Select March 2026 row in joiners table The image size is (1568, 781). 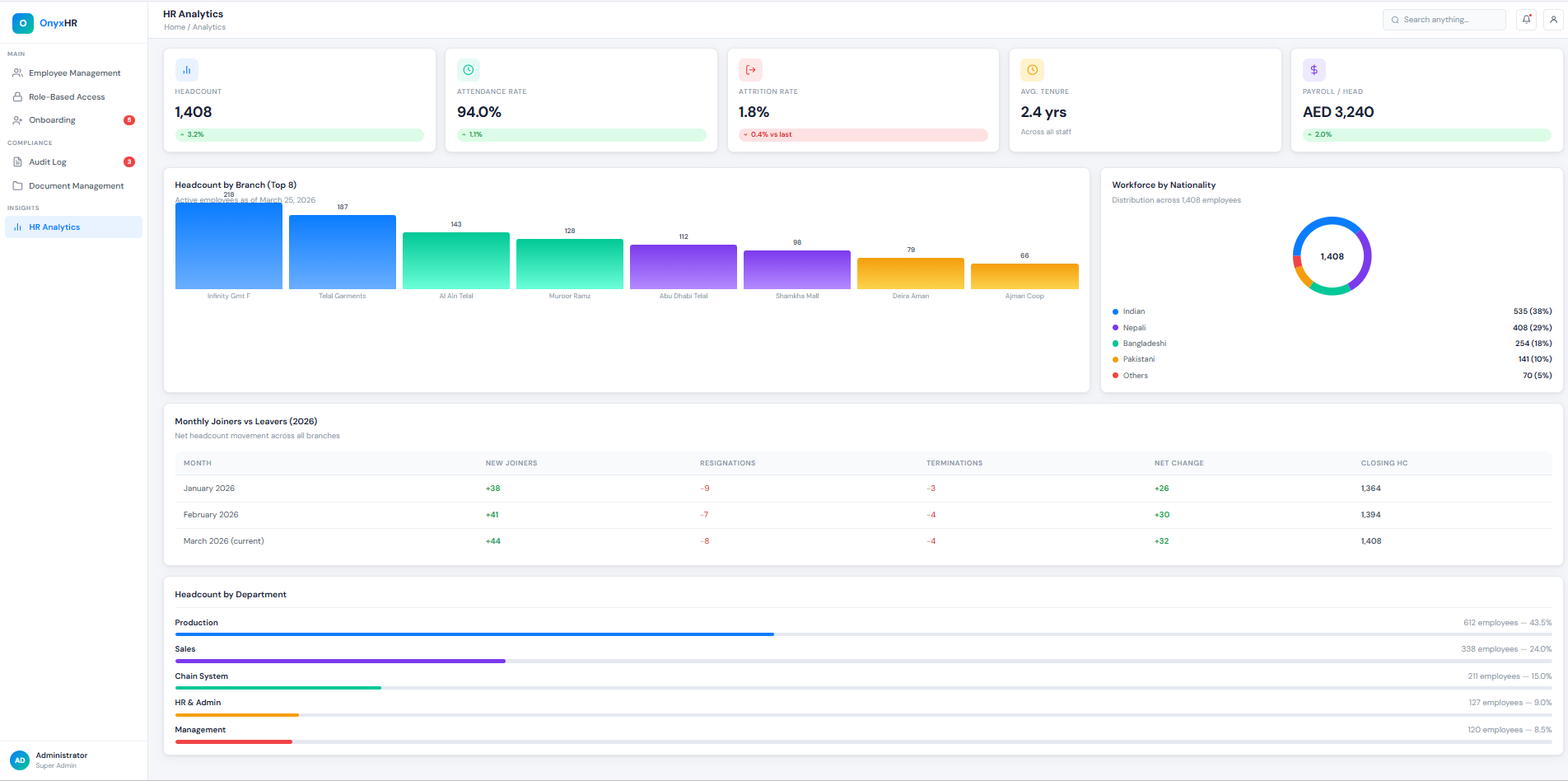(x=223, y=540)
